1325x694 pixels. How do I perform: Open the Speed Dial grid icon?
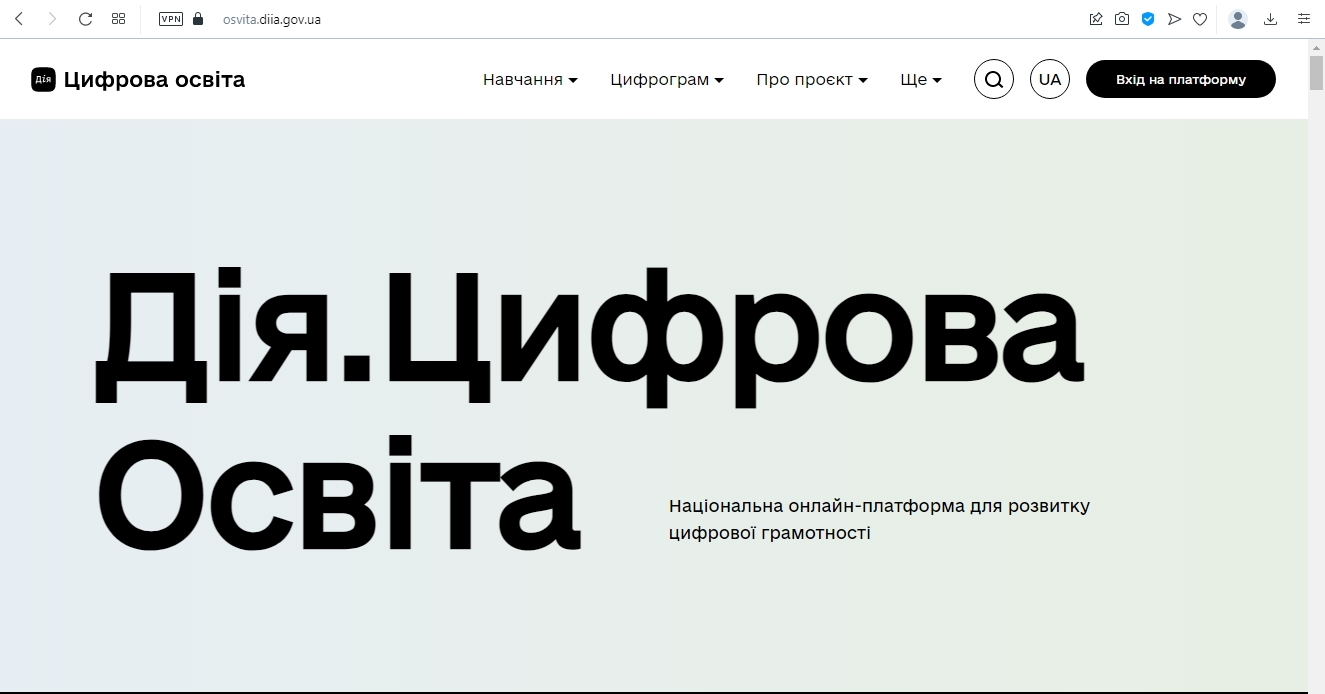(x=118, y=19)
